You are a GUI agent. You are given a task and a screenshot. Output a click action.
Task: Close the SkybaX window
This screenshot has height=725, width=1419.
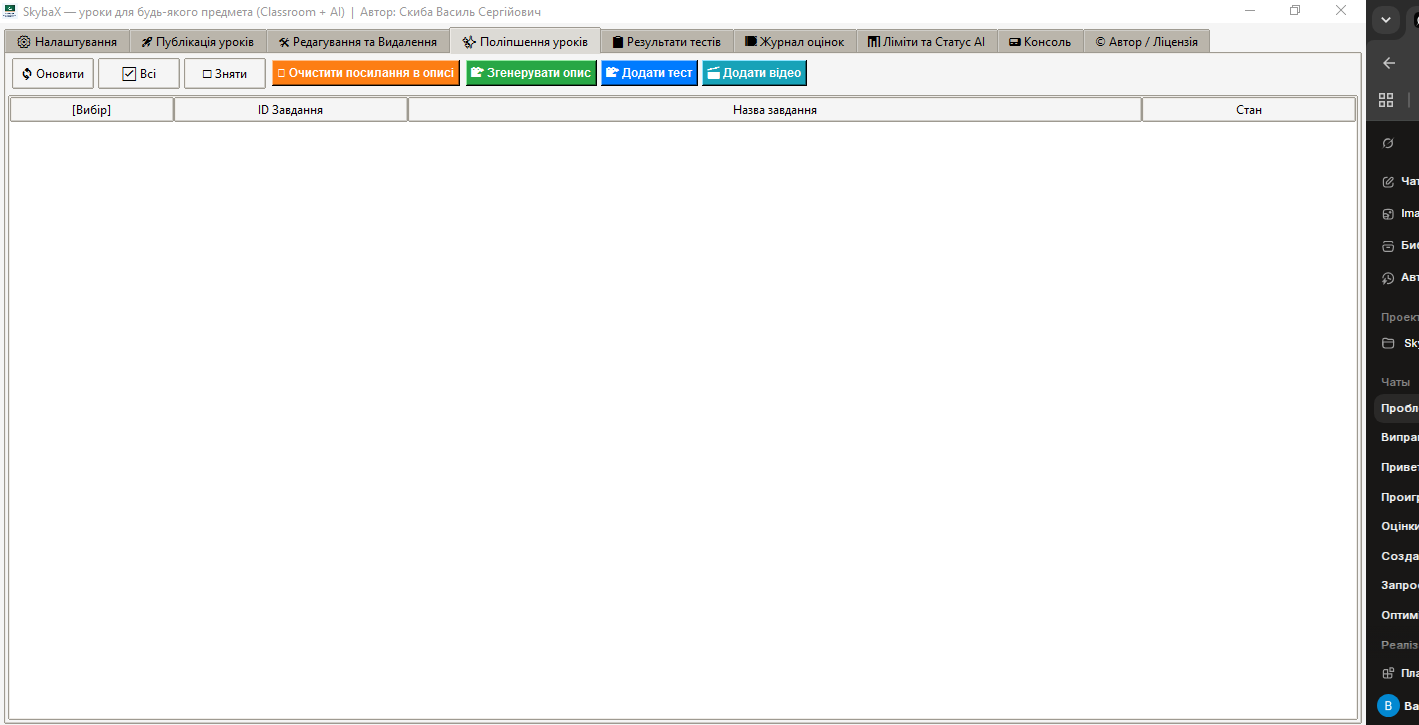pos(1341,11)
